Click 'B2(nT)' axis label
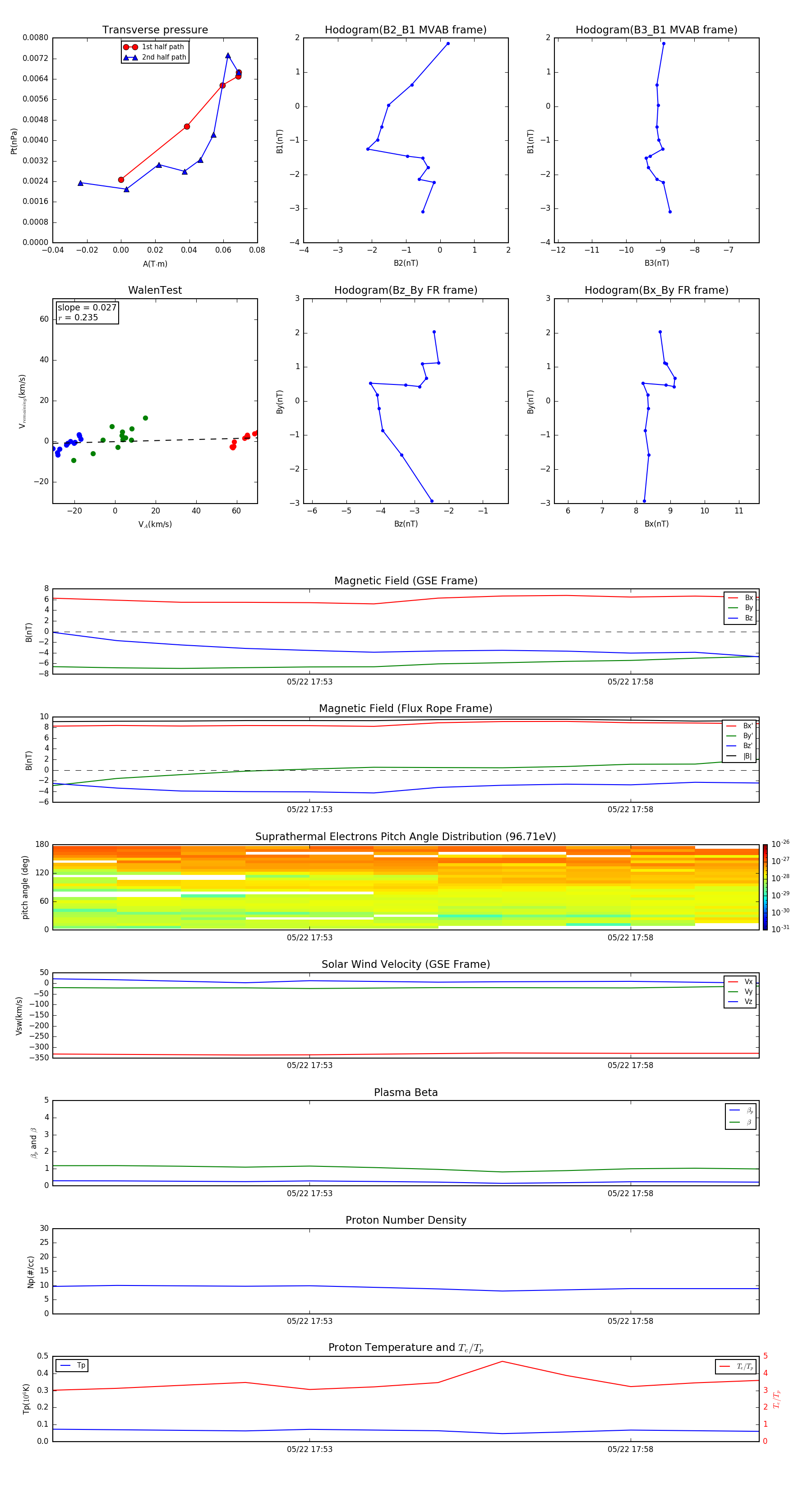The image size is (812, 1489). tap(406, 263)
